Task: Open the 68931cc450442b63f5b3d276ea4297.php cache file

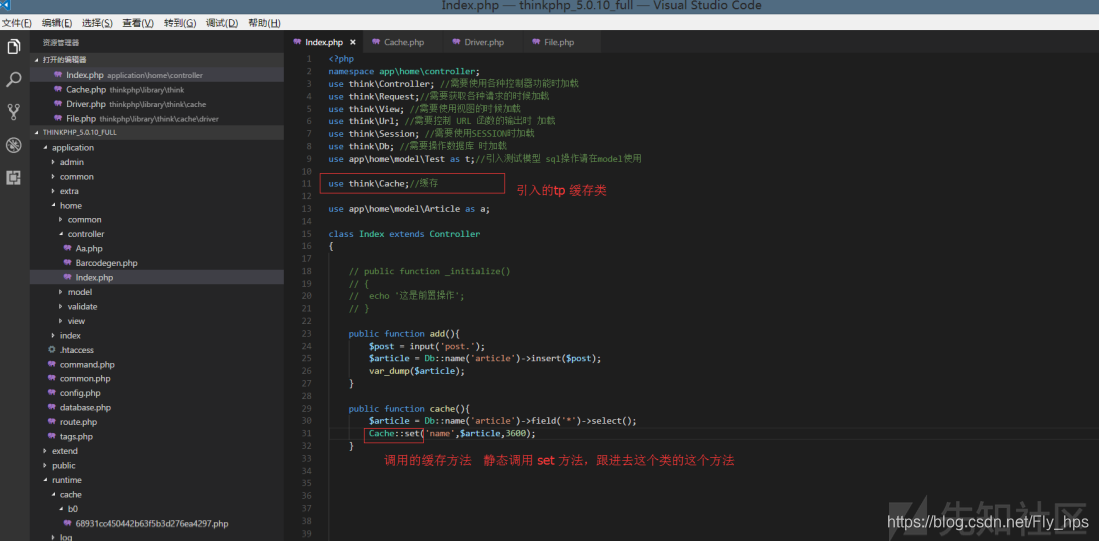Action: click(x=152, y=523)
